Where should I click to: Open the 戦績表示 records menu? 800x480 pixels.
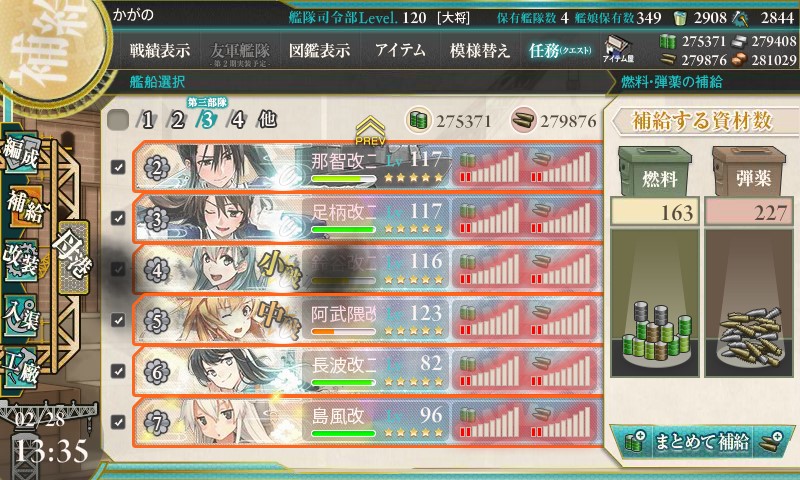pos(160,50)
